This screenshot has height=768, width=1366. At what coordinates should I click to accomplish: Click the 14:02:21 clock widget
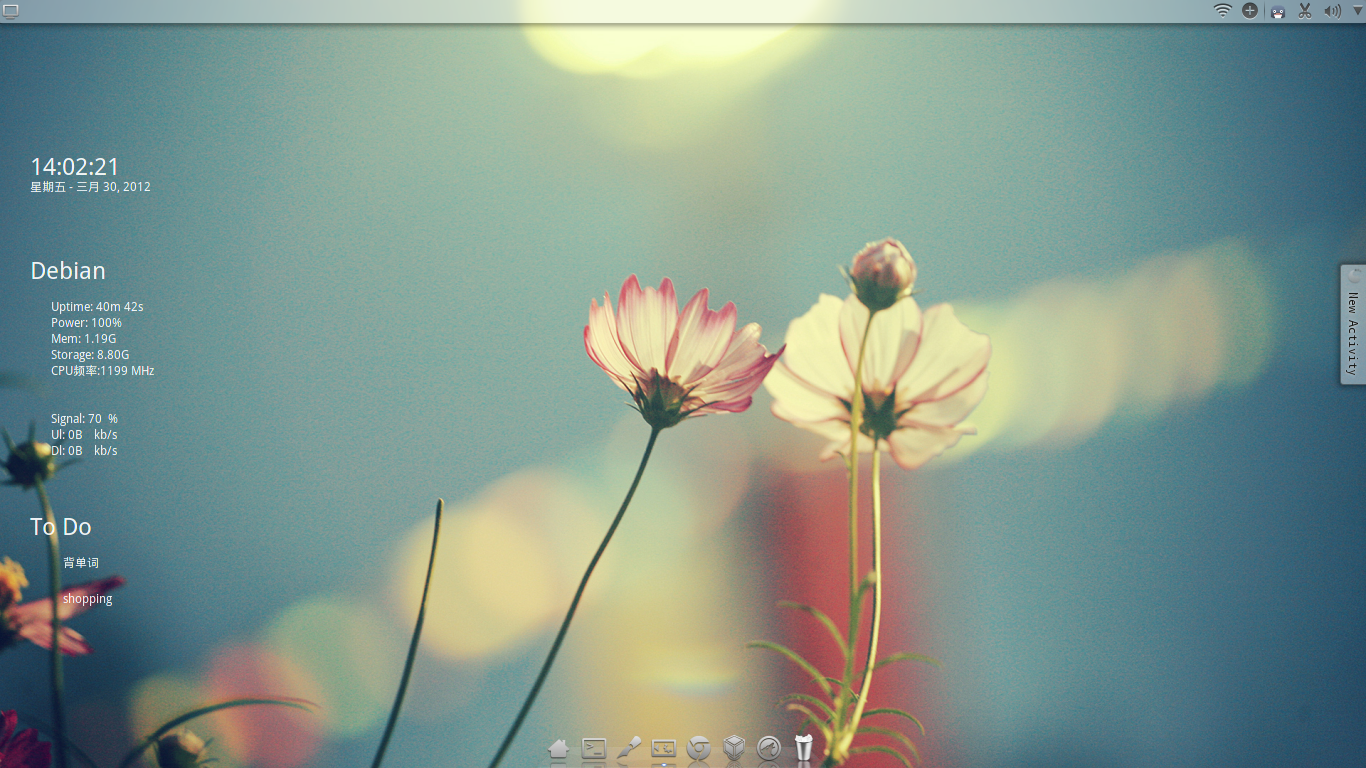point(75,167)
